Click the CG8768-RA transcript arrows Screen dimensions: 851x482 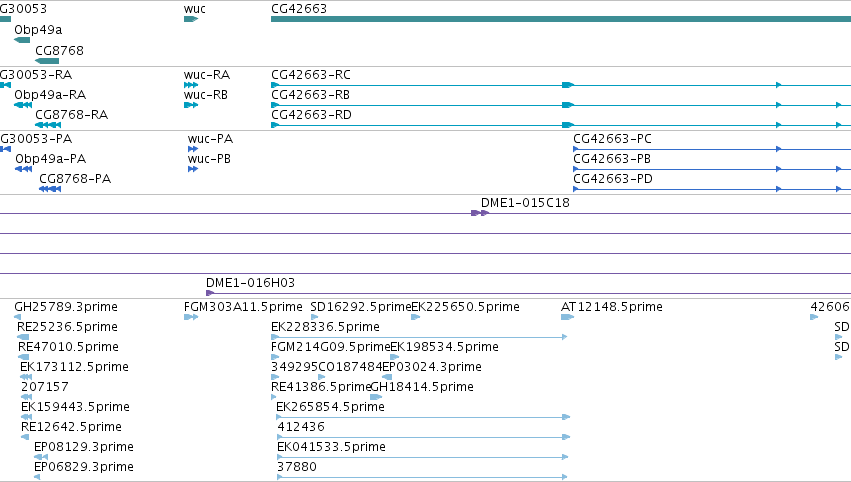point(48,125)
